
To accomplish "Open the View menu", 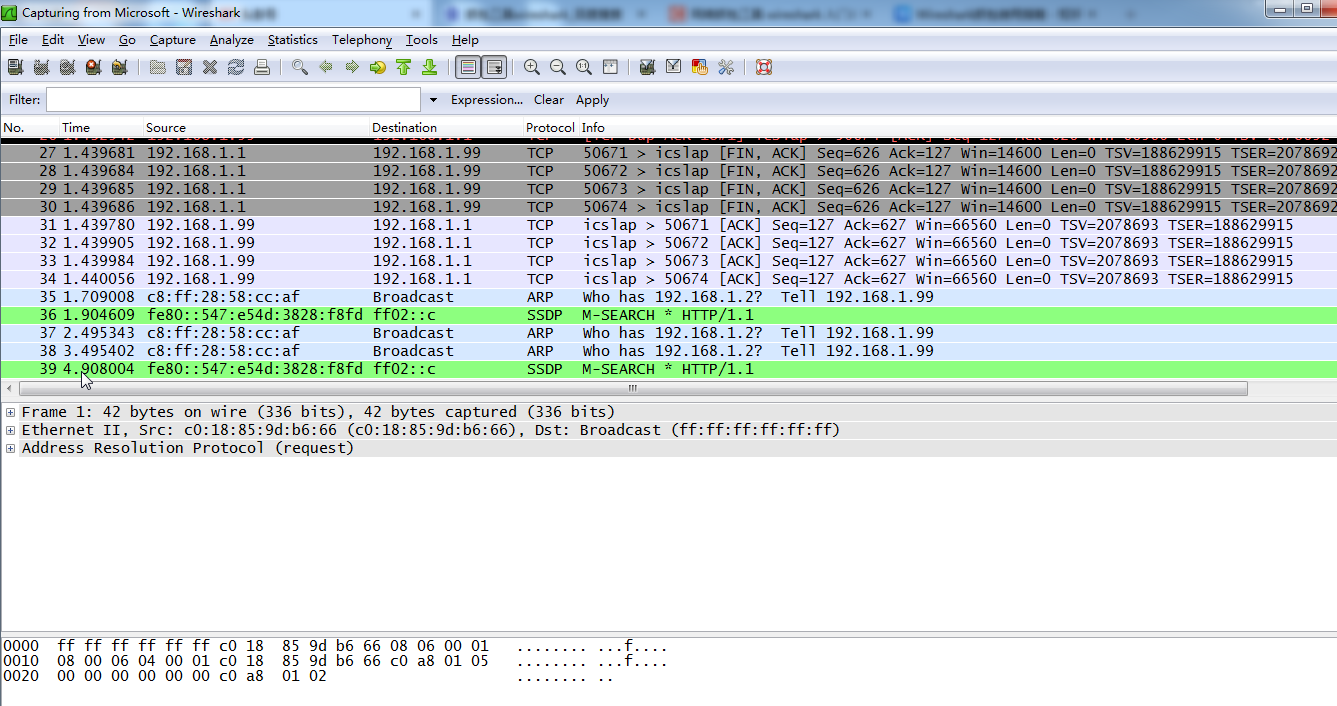I will click(91, 40).
